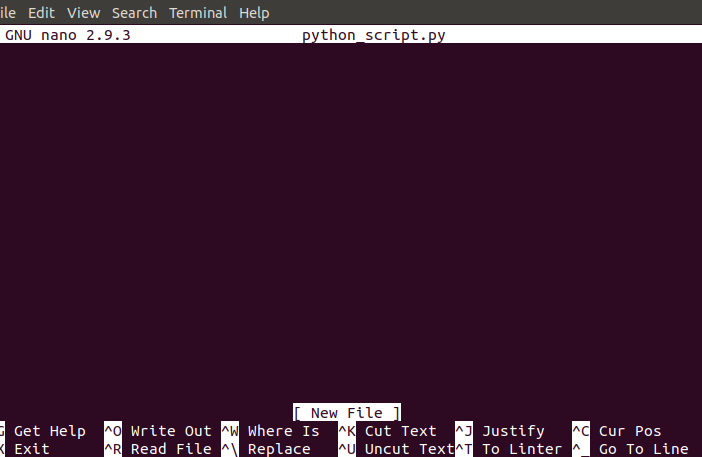Click the python_script.py filename in title bar
This screenshot has height=457, width=702.
373,35
